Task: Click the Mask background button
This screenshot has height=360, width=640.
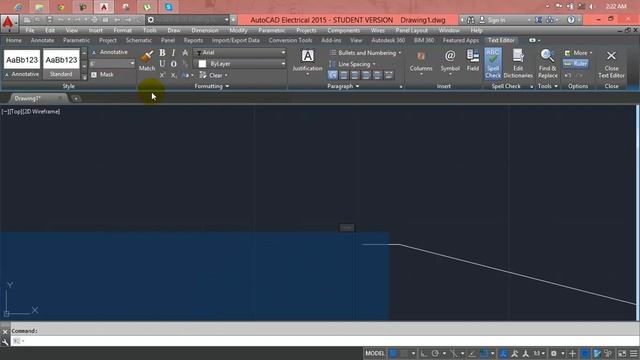Action: tap(102, 75)
